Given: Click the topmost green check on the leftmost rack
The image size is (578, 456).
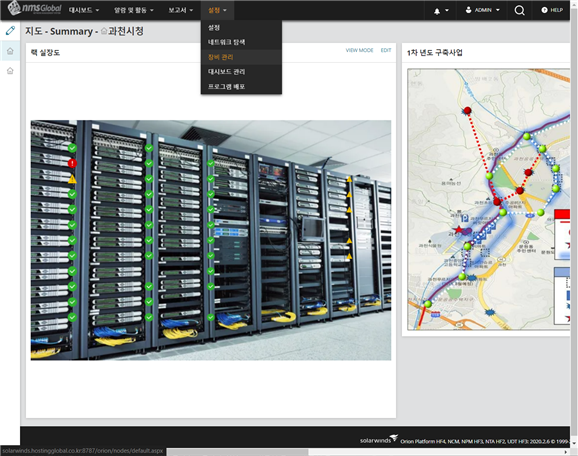Looking at the screenshot, I should (x=72, y=148).
